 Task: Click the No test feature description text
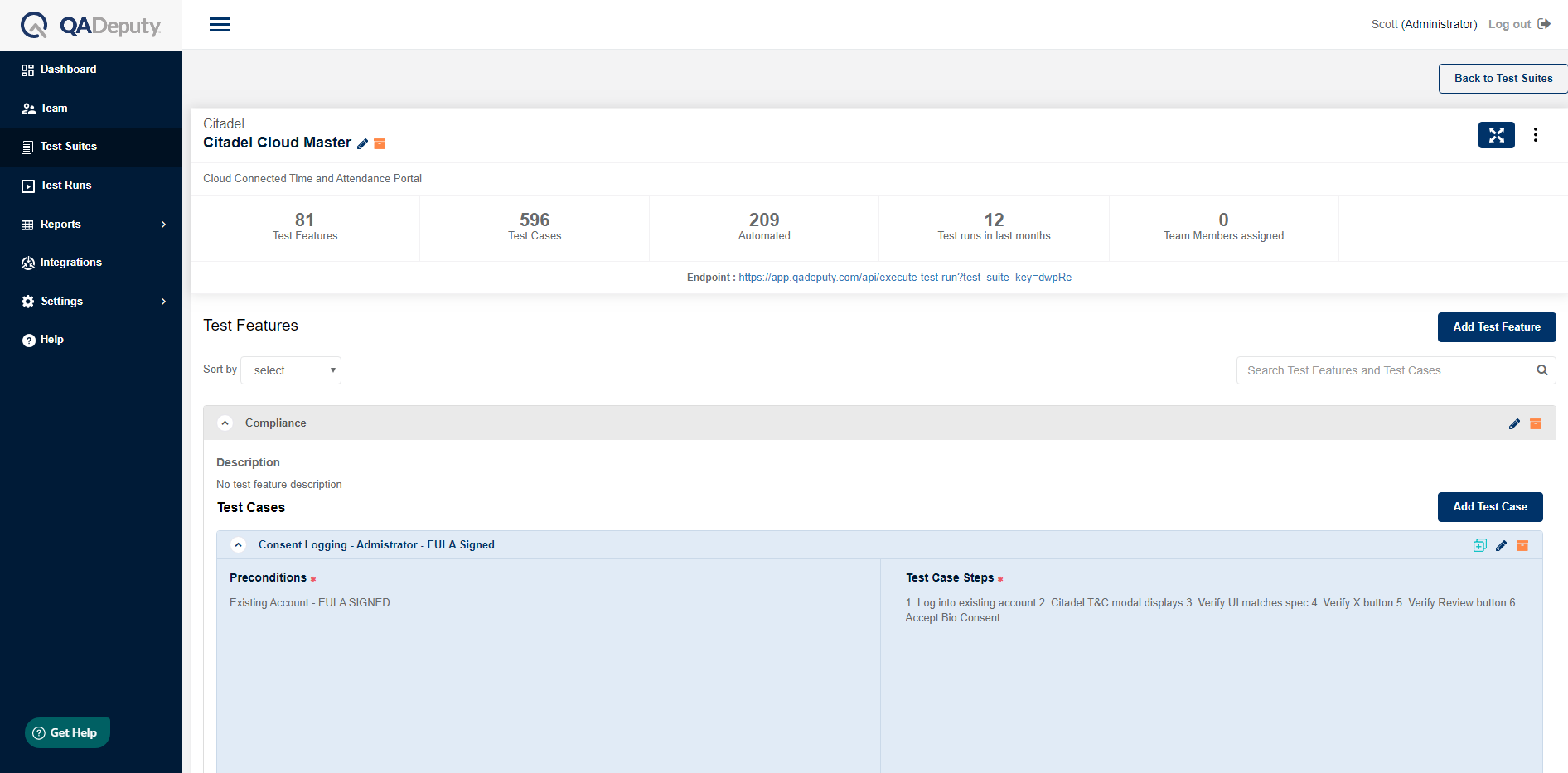(279, 485)
